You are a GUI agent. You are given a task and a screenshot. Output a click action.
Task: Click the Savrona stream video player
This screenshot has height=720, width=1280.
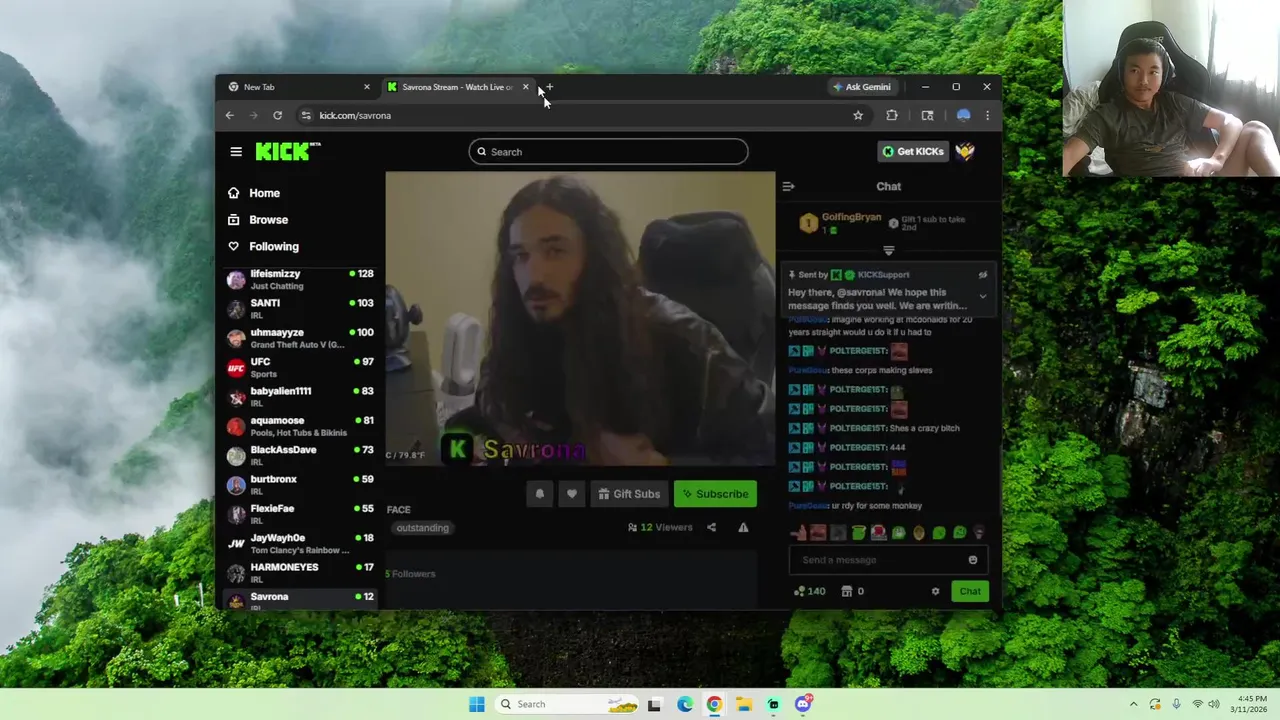pos(580,318)
